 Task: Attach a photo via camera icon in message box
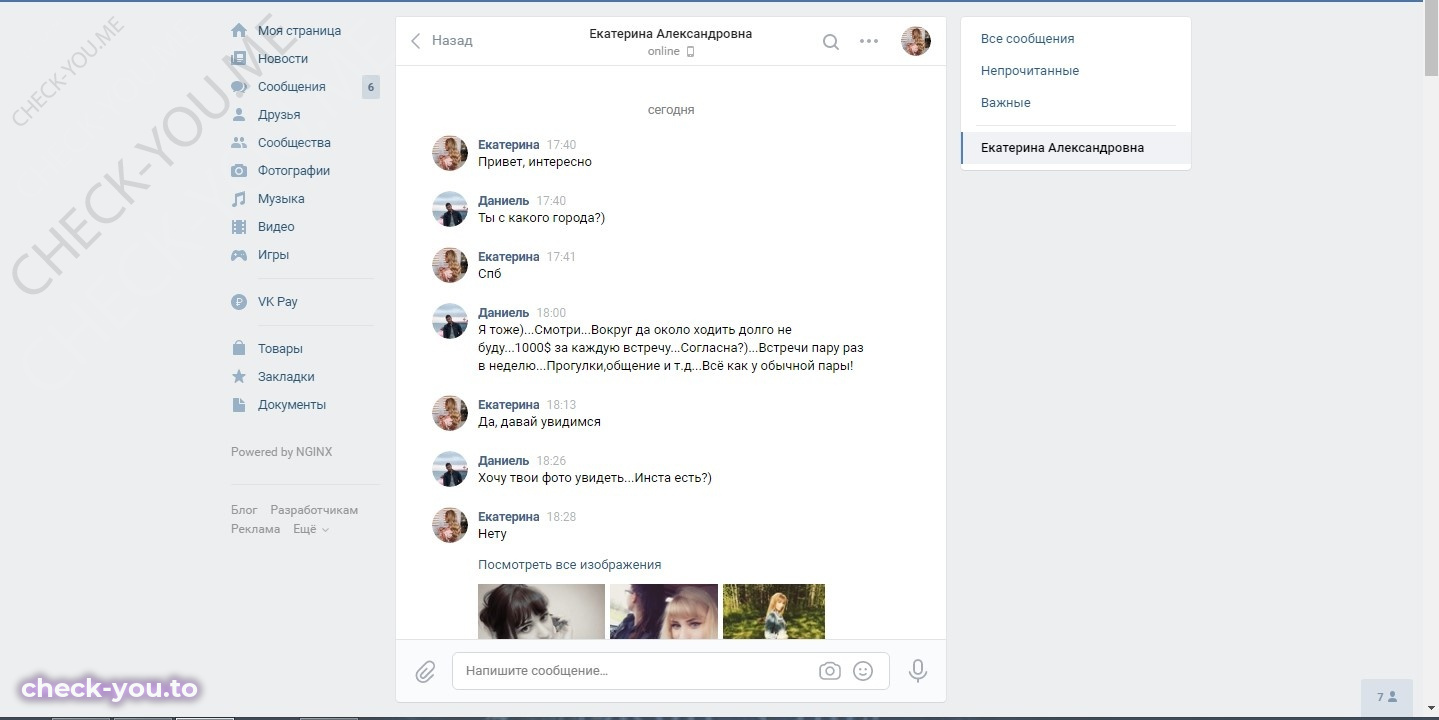coord(830,671)
